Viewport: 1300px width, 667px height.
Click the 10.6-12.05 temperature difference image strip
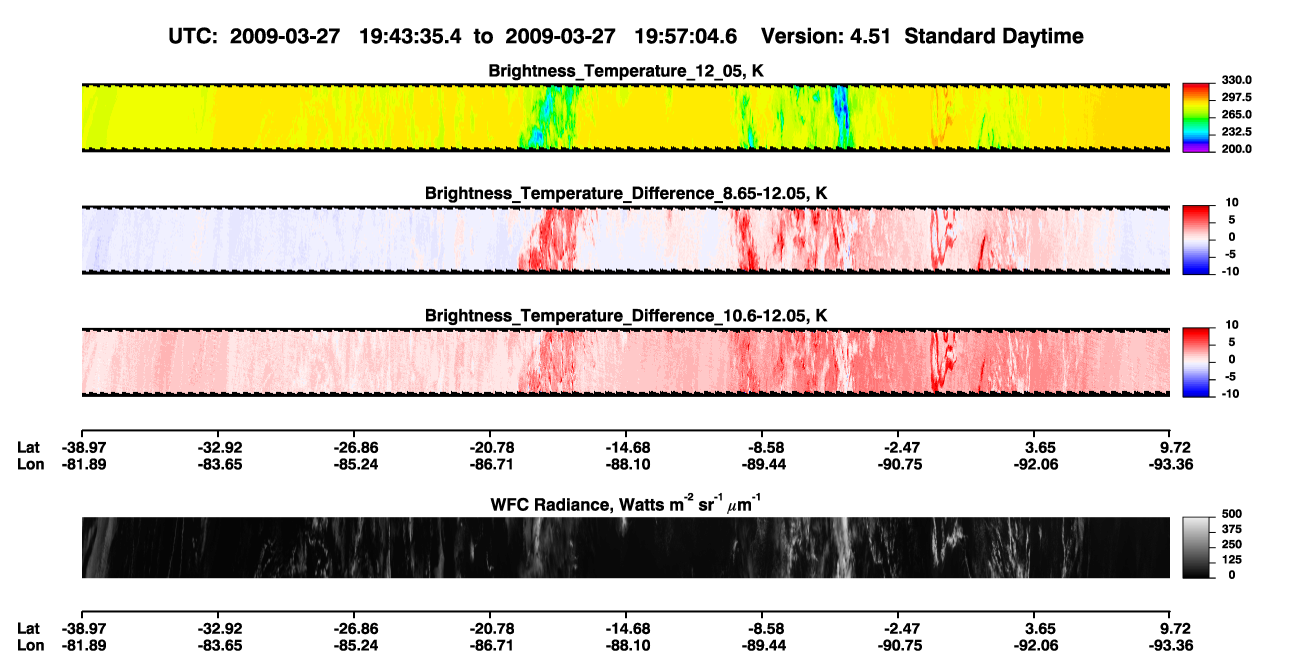(x=625, y=362)
